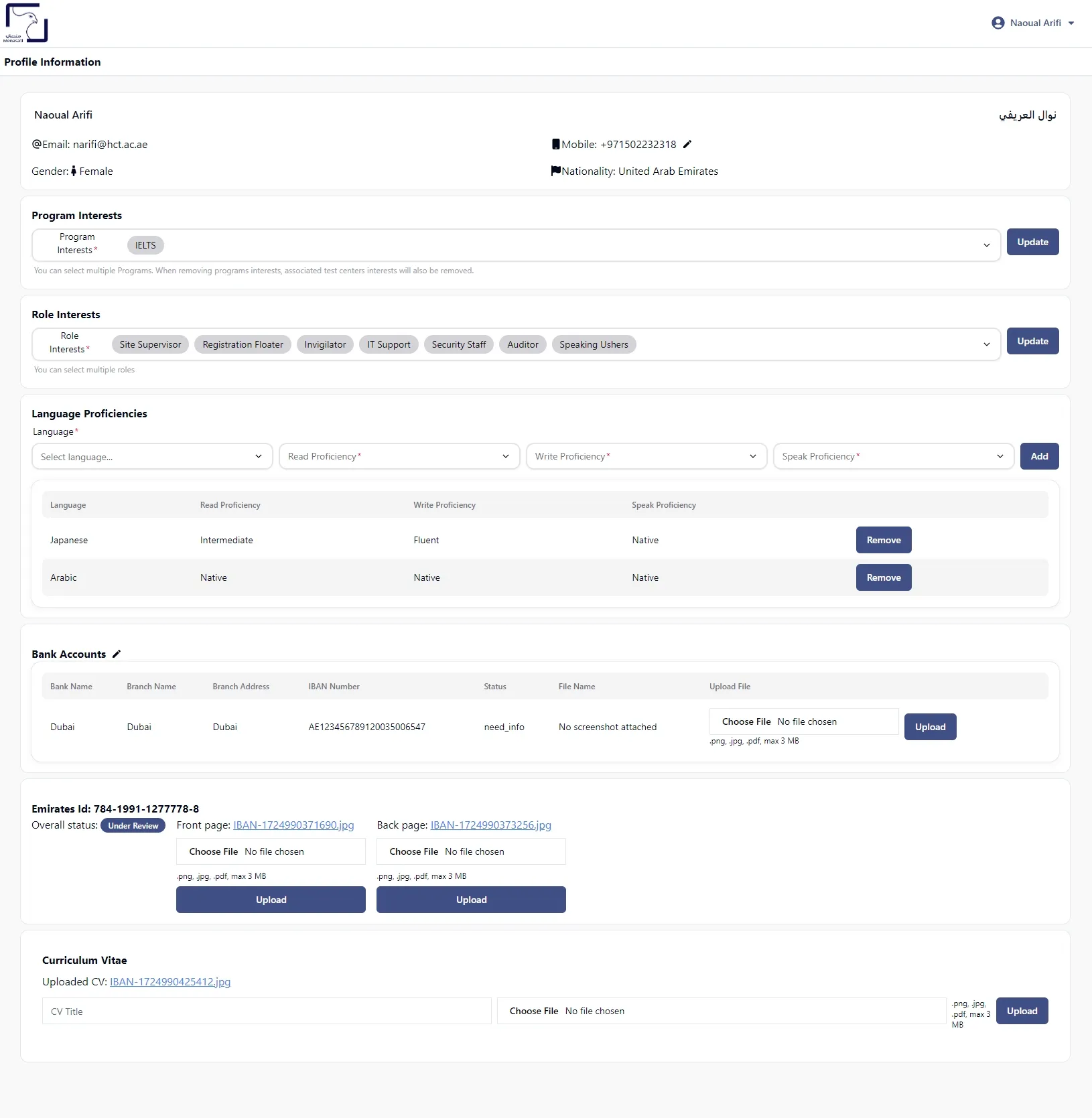Expand the Program Interests selection dropdown
Viewport: 1092px width, 1118px height.
[x=985, y=244]
